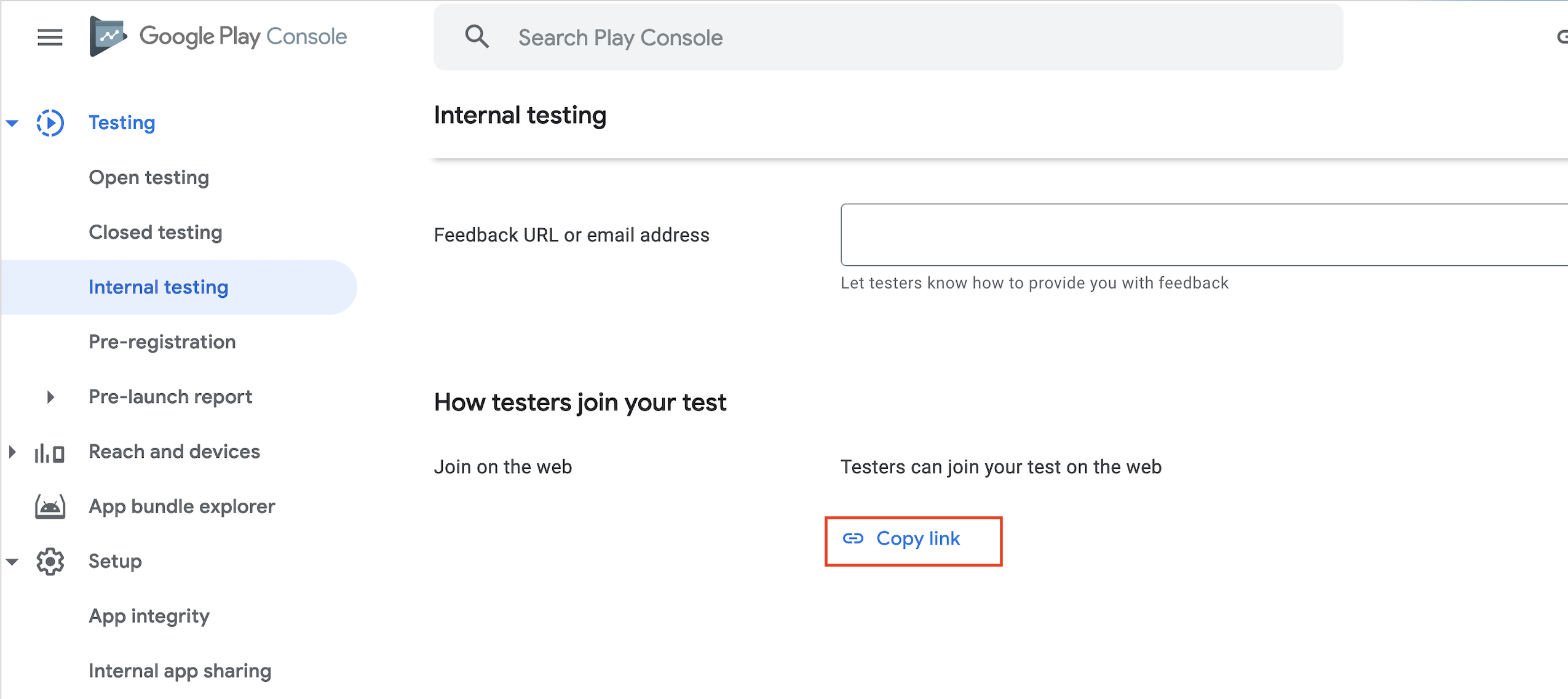The width and height of the screenshot is (1568, 699).
Task: Expand the Pre-launch report arrow
Action: coord(50,397)
